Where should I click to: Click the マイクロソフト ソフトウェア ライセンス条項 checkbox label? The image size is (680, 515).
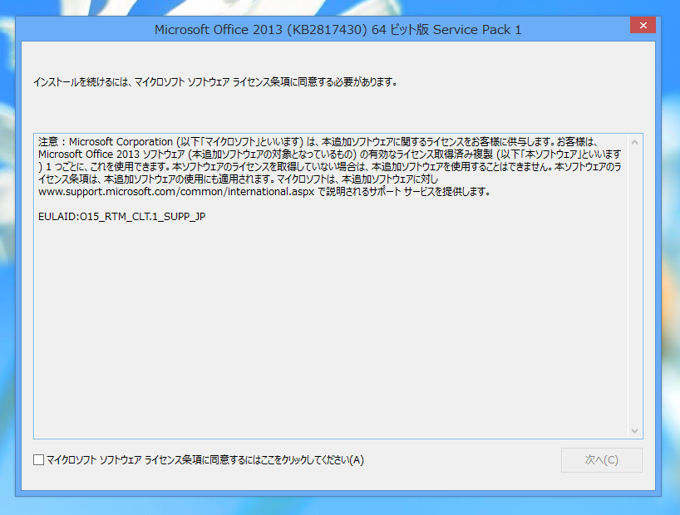click(205, 460)
